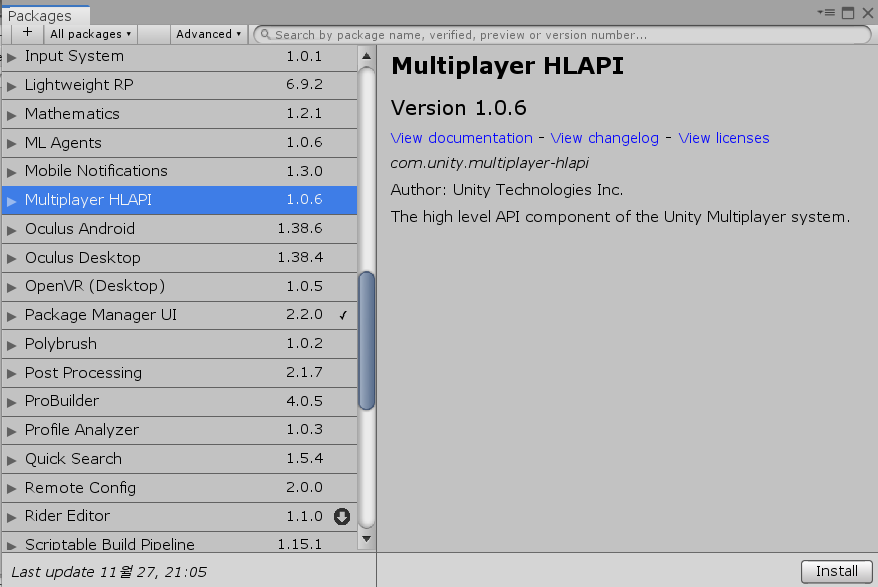Select the OpenVR (Desktop) package
878x587 pixels.
click(x=179, y=287)
